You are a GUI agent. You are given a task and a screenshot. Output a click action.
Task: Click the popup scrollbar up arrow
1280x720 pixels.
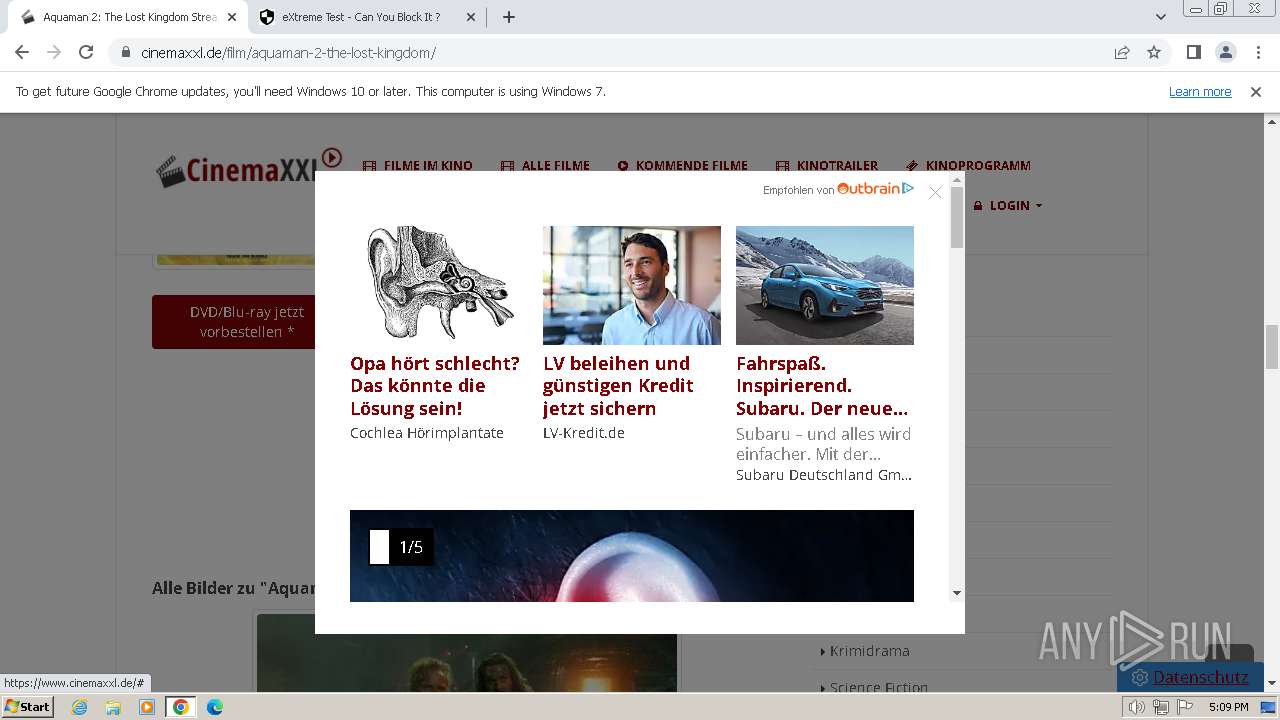point(957,180)
